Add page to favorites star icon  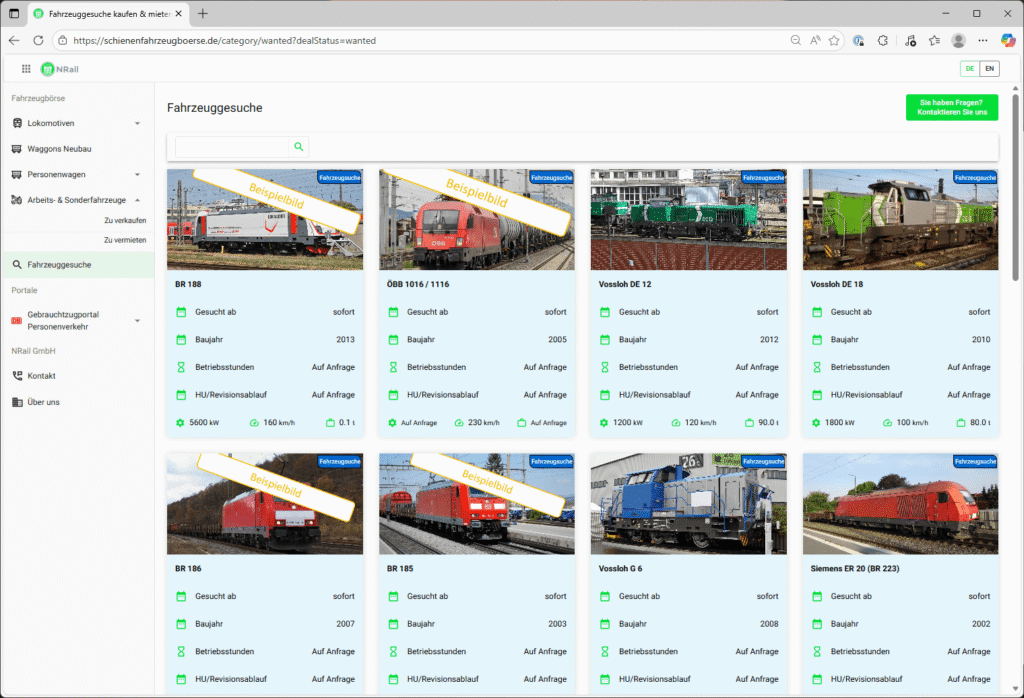[834, 41]
